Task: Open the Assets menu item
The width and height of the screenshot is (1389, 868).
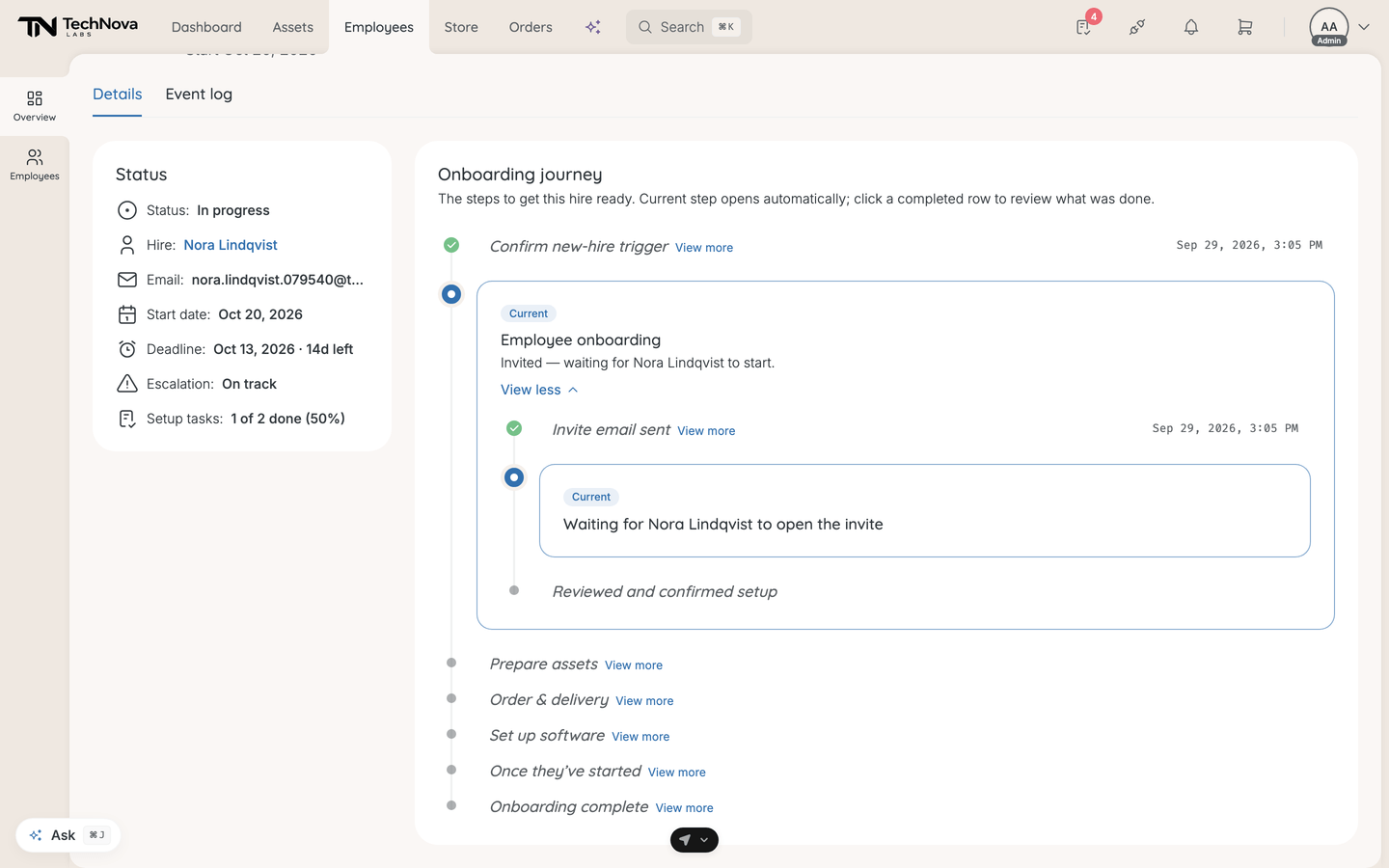Action: pyautogui.click(x=292, y=27)
